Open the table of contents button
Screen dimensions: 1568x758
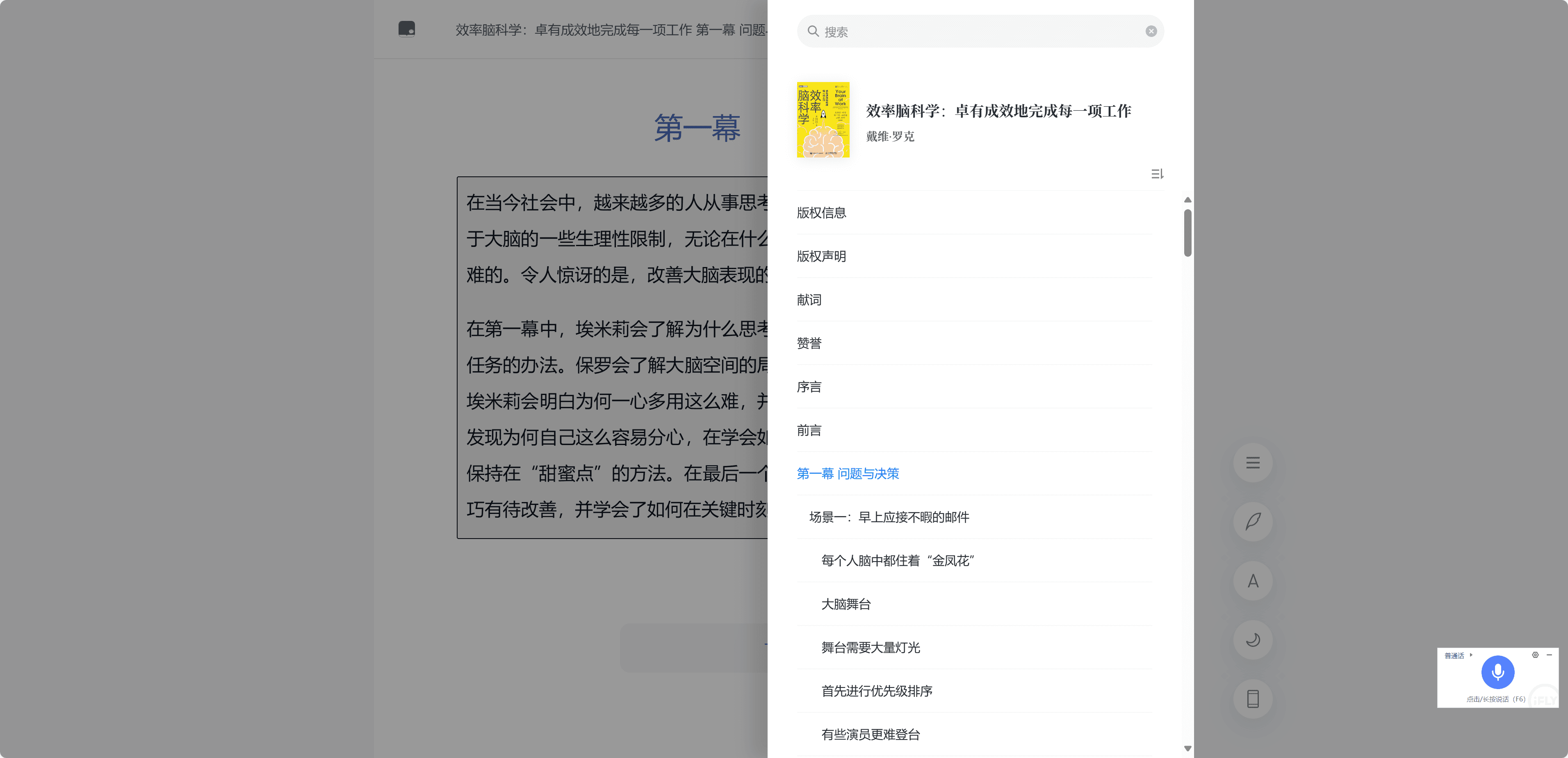(1252, 463)
